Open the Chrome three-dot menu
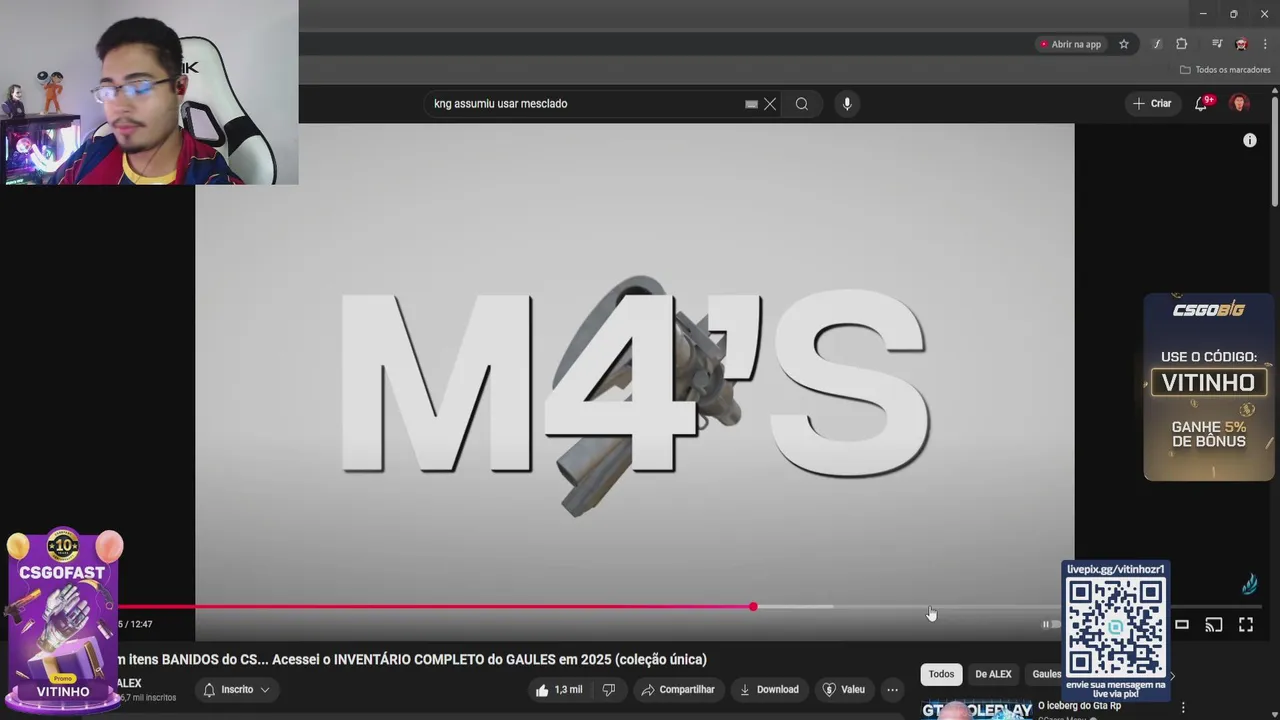Viewport: 1280px width, 720px height. [1265, 44]
